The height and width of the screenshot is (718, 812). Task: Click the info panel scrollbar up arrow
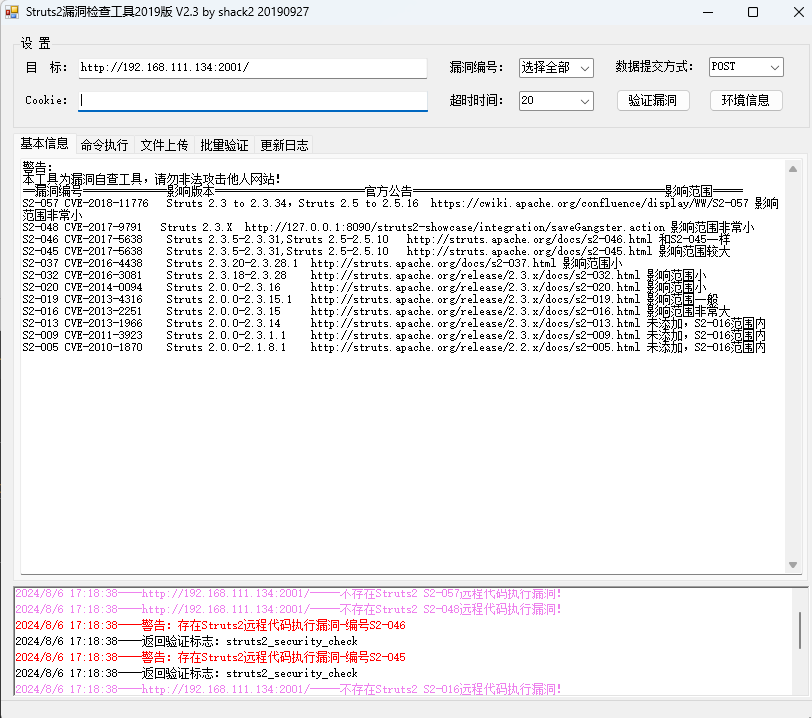click(x=794, y=166)
